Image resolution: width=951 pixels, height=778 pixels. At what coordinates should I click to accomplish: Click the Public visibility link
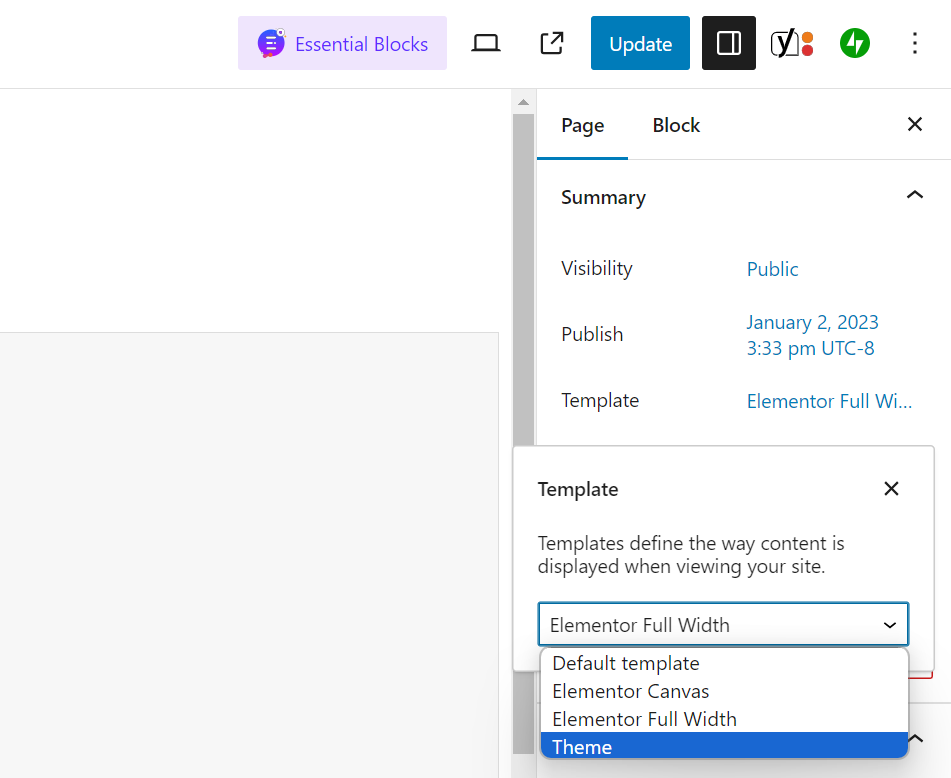772,269
